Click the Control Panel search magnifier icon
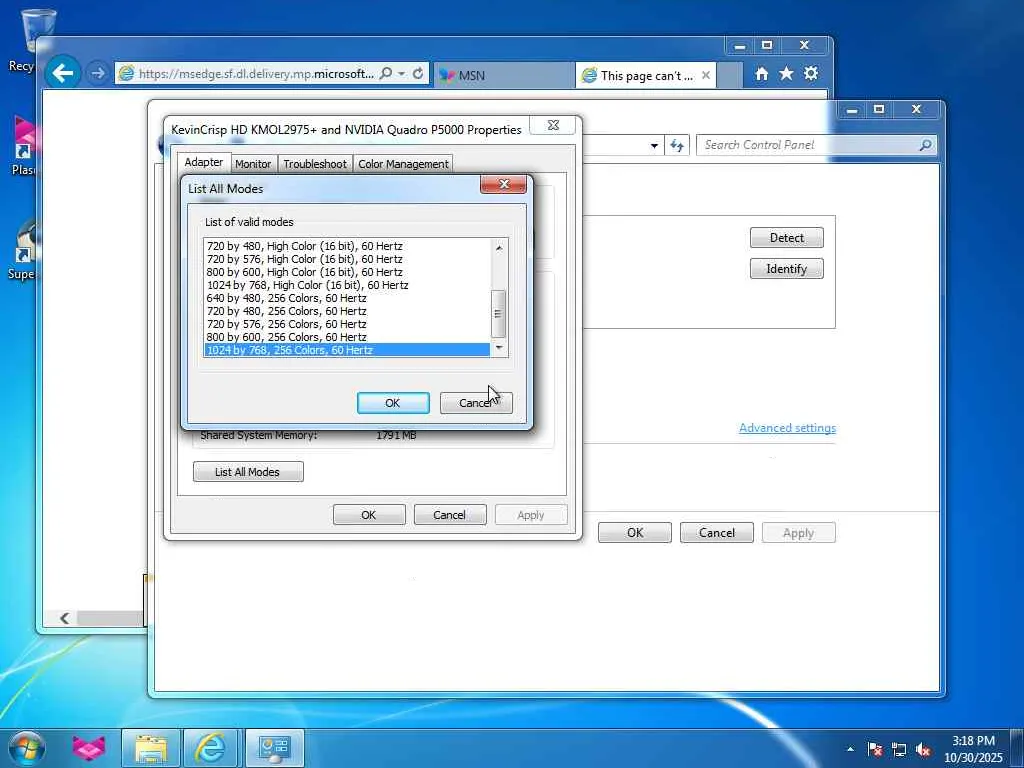The width and height of the screenshot is (1024, 768). click(x=925, y=145)
